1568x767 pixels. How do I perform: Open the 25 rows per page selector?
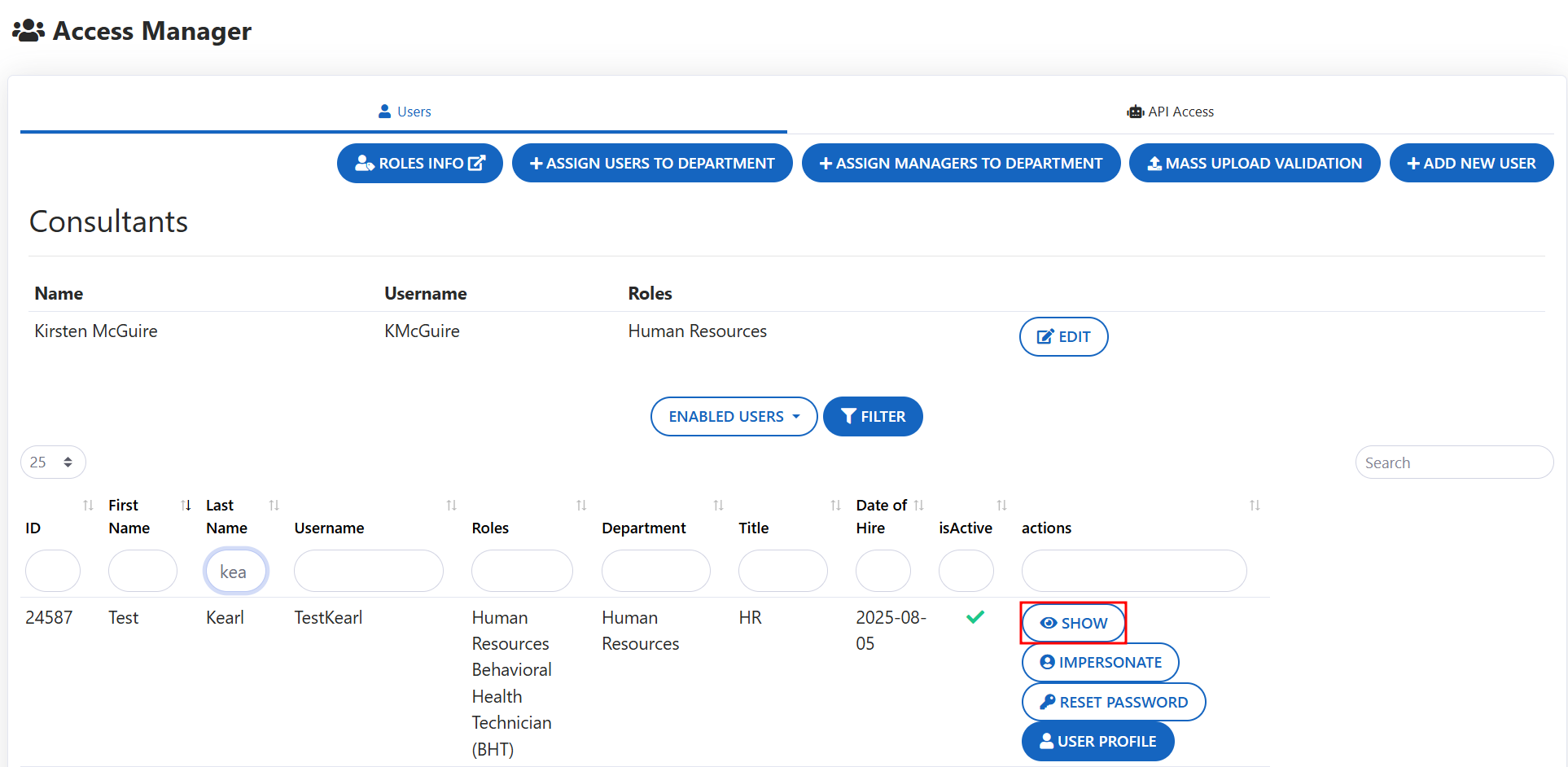[53, 462]
